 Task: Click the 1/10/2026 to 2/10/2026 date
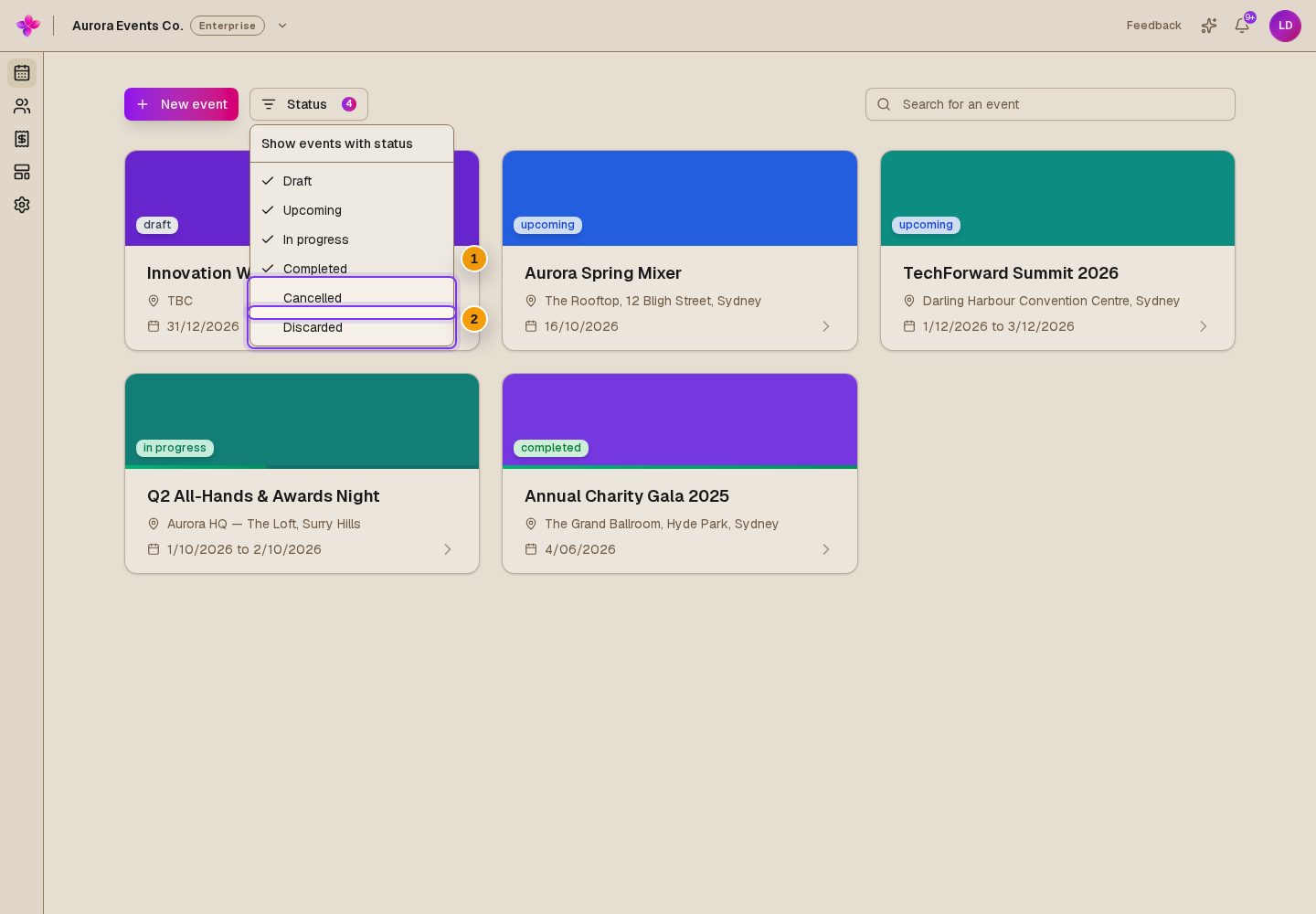[x=244, y=549]
